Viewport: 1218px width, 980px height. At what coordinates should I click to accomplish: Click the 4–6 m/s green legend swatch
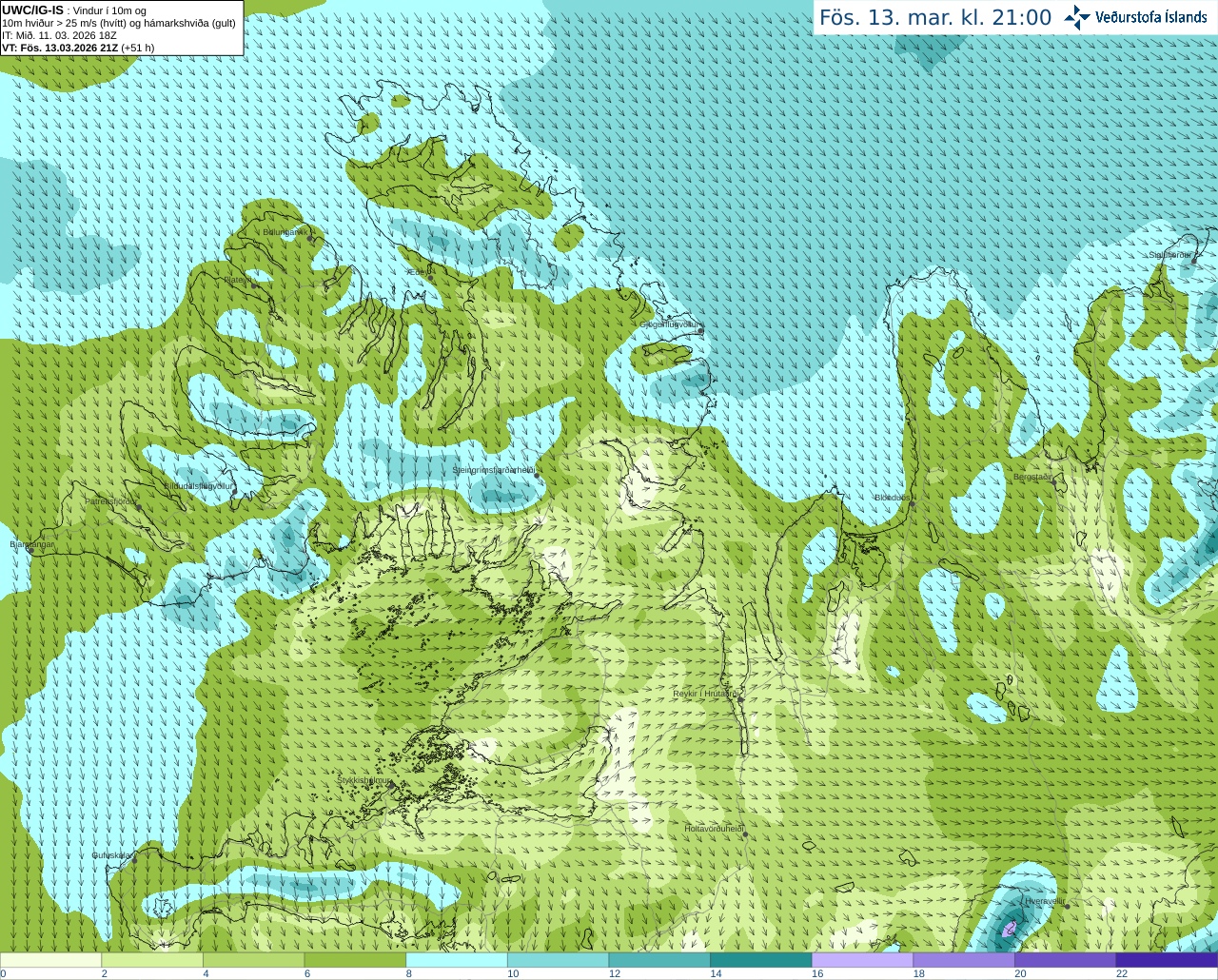coord(253,960)
